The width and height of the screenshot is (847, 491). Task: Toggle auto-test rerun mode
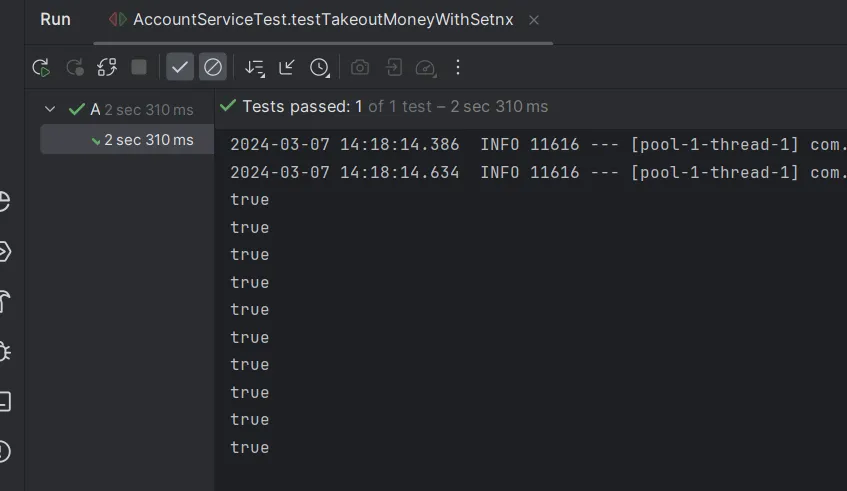pos(107,68)
